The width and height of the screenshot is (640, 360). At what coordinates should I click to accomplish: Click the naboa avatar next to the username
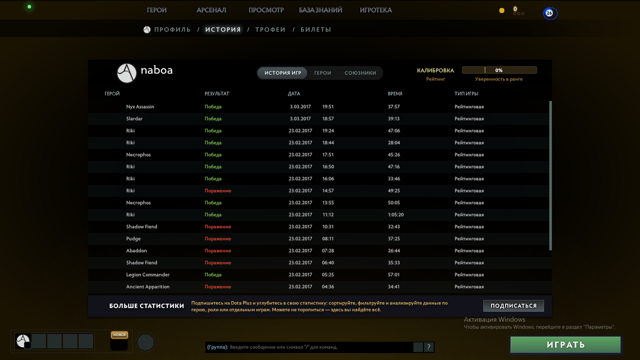[x=127, y=73]
